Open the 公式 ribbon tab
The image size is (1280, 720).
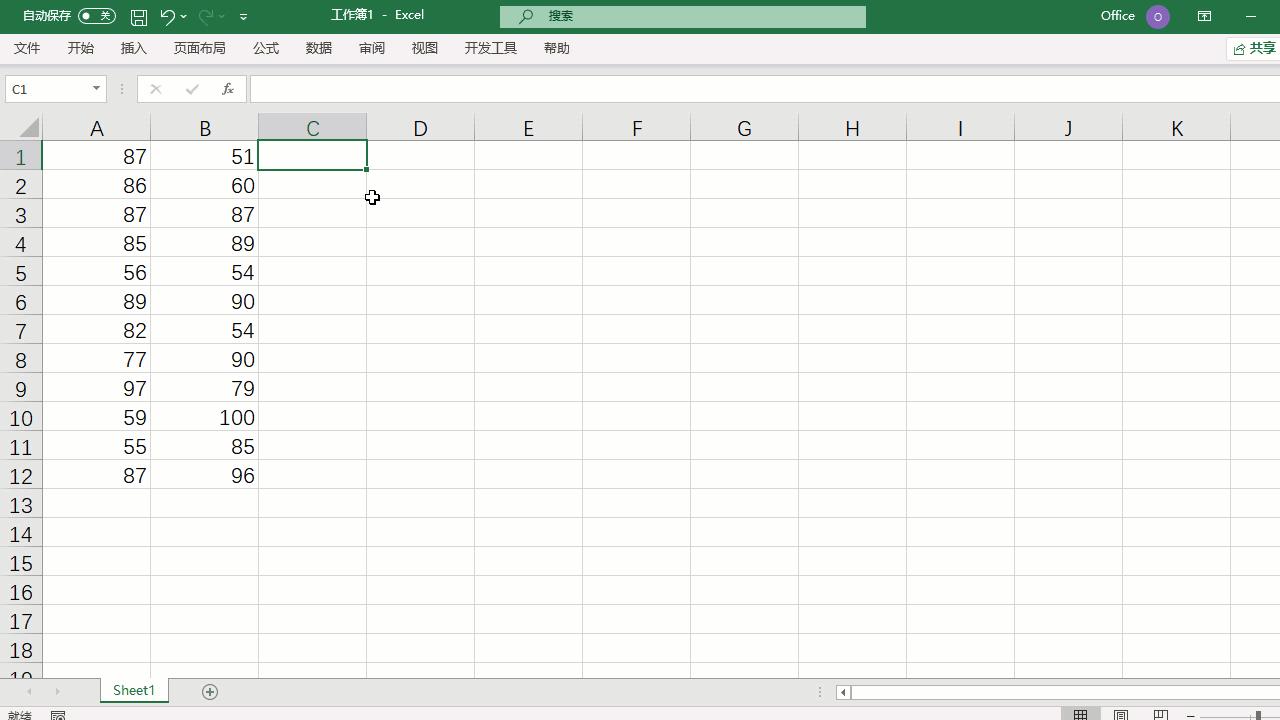tap(266, 48)
